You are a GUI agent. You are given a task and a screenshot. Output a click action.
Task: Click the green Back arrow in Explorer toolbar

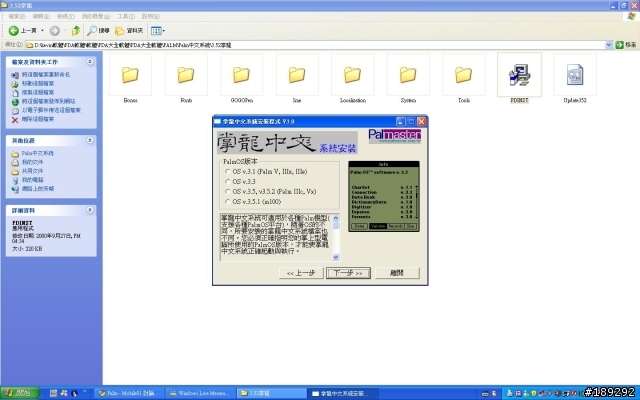click(13, 31)
